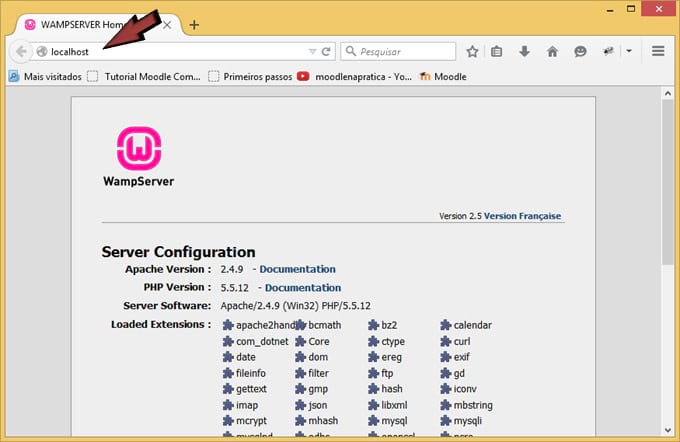Go back with the browser back arrow
The width and height of the screenshot is (680, 442).
tap(21, 52)
